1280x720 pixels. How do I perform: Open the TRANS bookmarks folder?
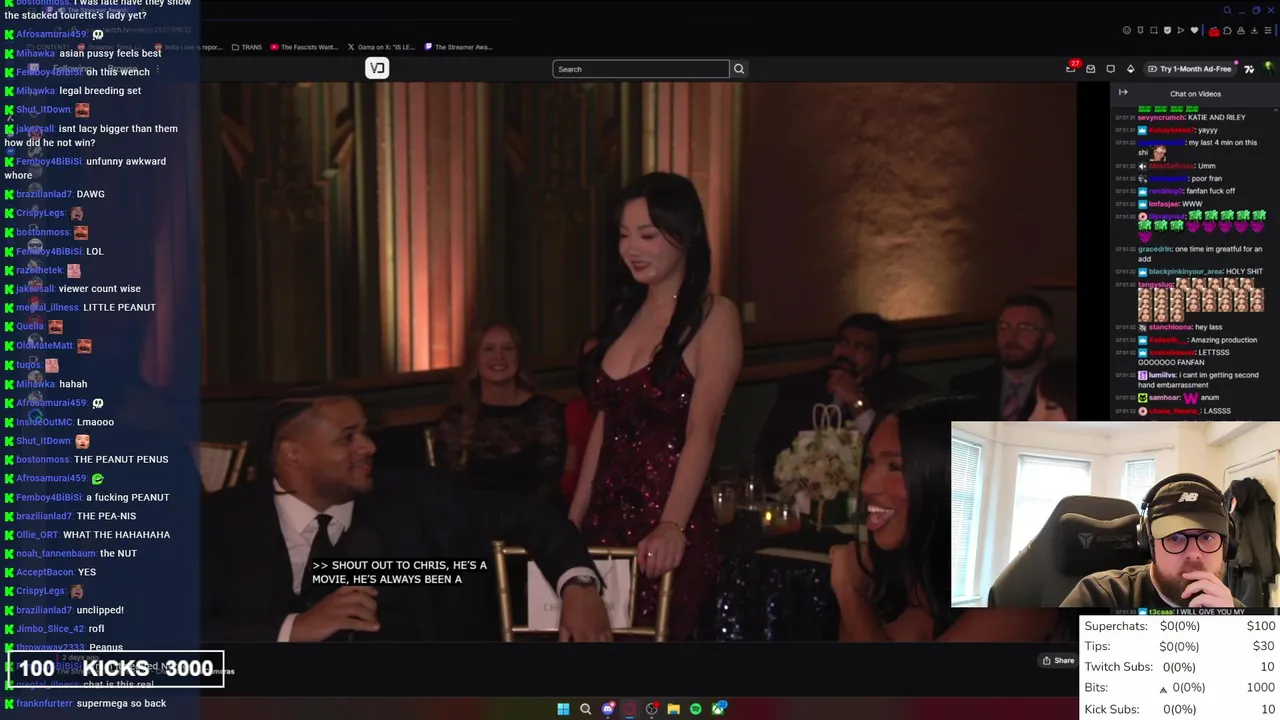[246, 47]
